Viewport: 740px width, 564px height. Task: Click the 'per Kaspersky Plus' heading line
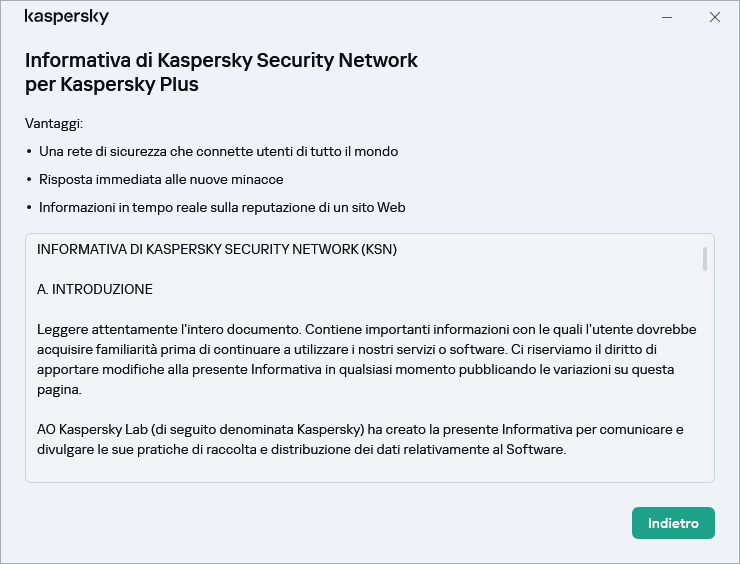click(112, 84)
